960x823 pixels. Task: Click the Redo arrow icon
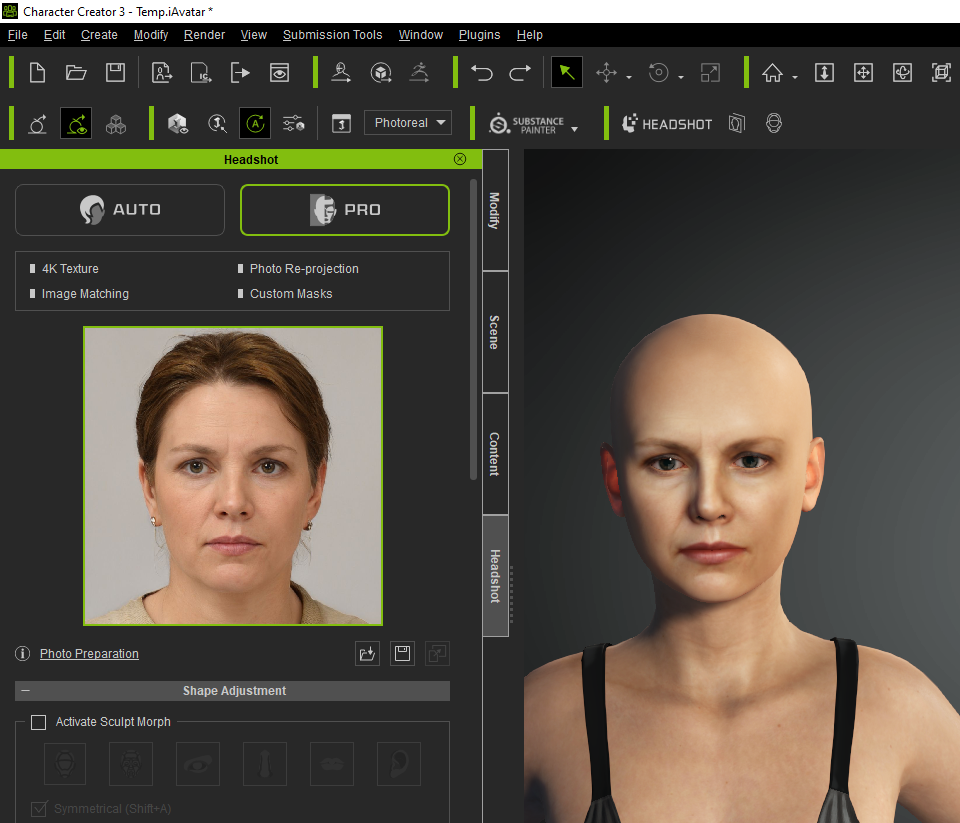(x=520, y=73)
